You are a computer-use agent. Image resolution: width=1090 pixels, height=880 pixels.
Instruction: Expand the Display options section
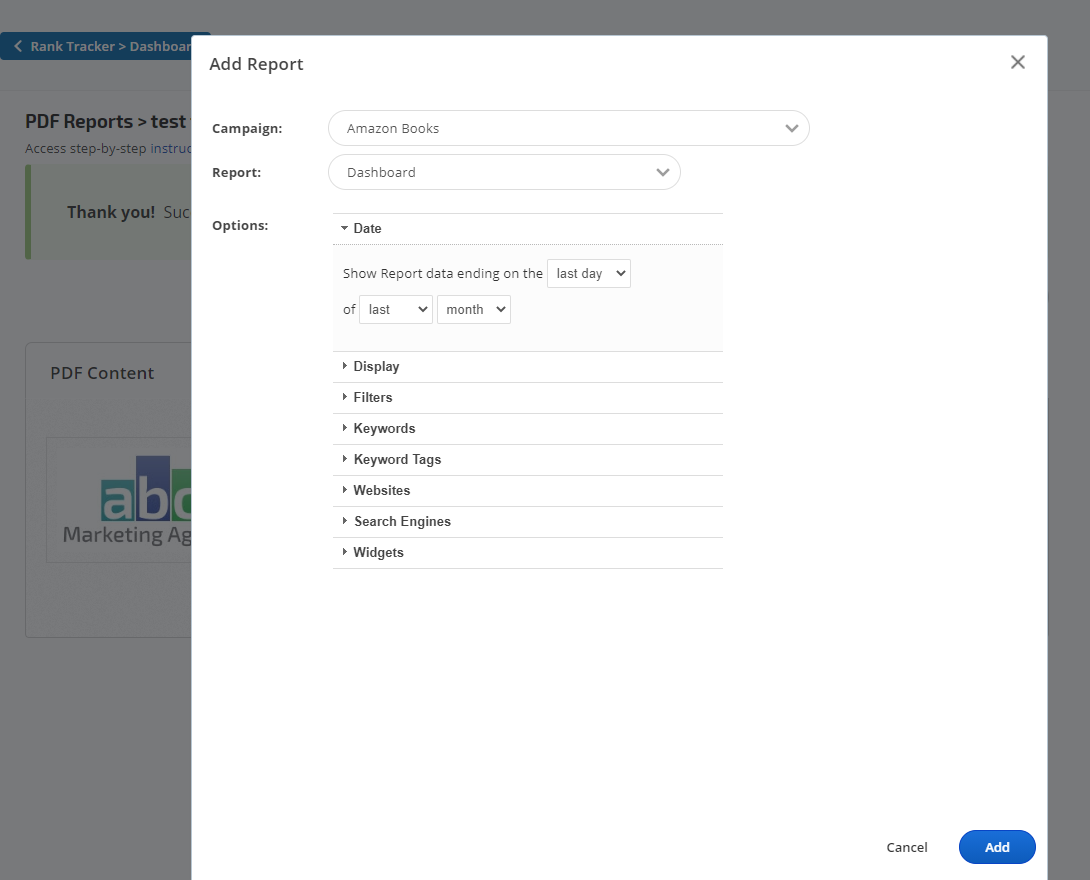click(376, 366)
